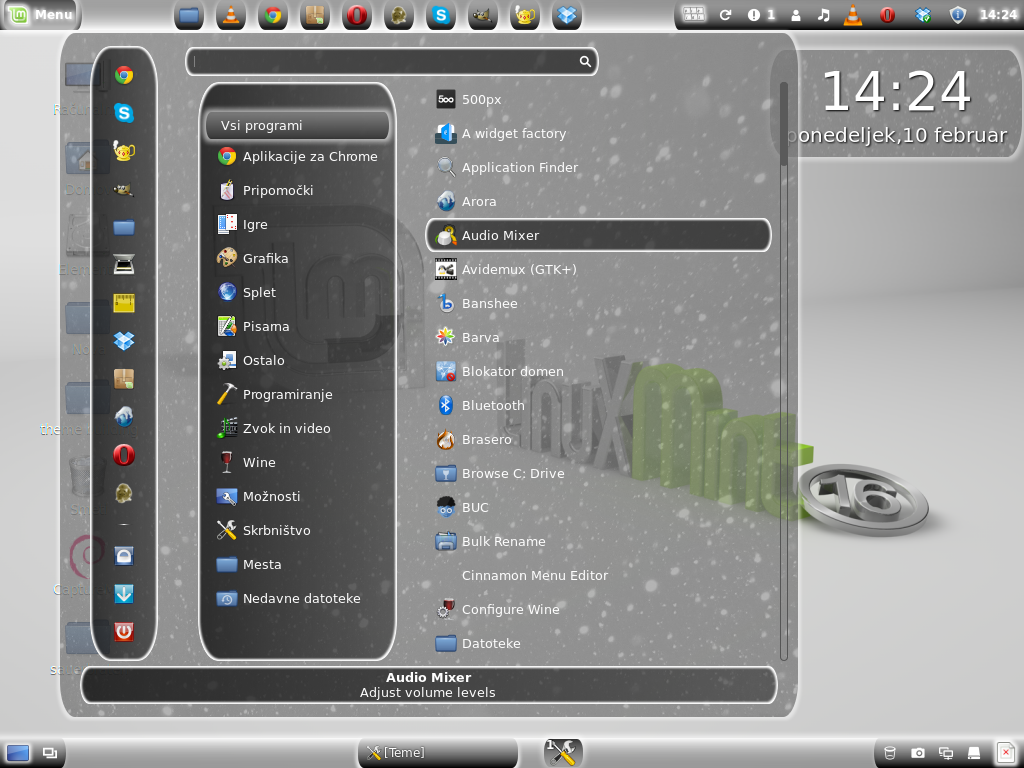Screen dimensions: 1024x768
Task: Select the Možnosti category
Action: (x=298, y=496)
